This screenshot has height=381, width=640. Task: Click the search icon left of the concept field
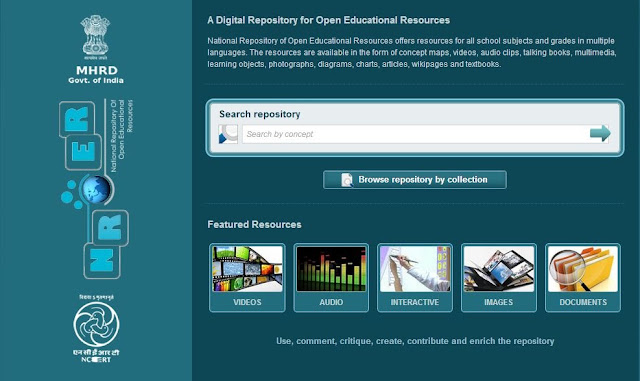[x=228, y=134]
